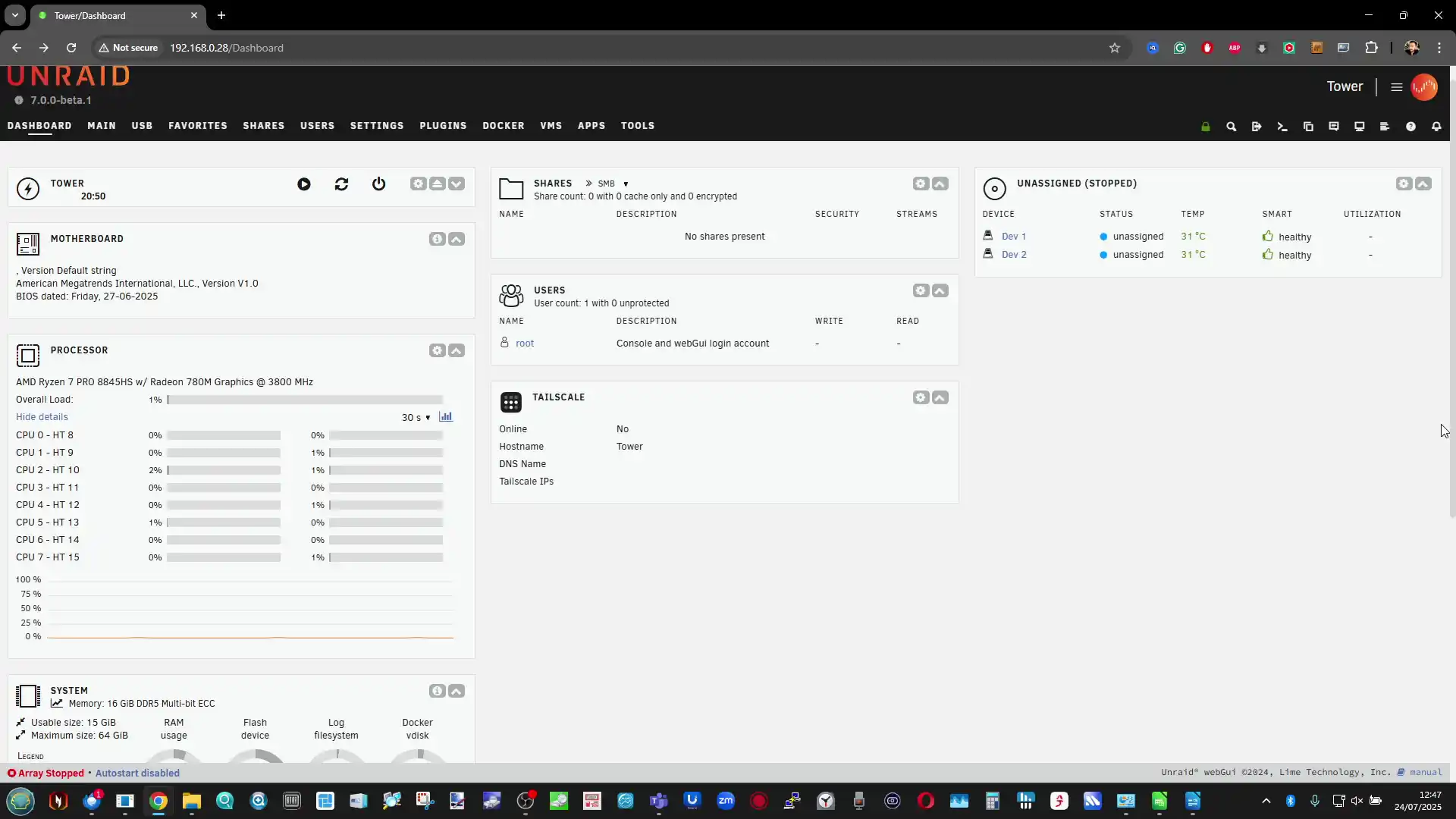
Task: Reboot the Tower server with the refresh arrows icon
Action: (x=341, y=184)
